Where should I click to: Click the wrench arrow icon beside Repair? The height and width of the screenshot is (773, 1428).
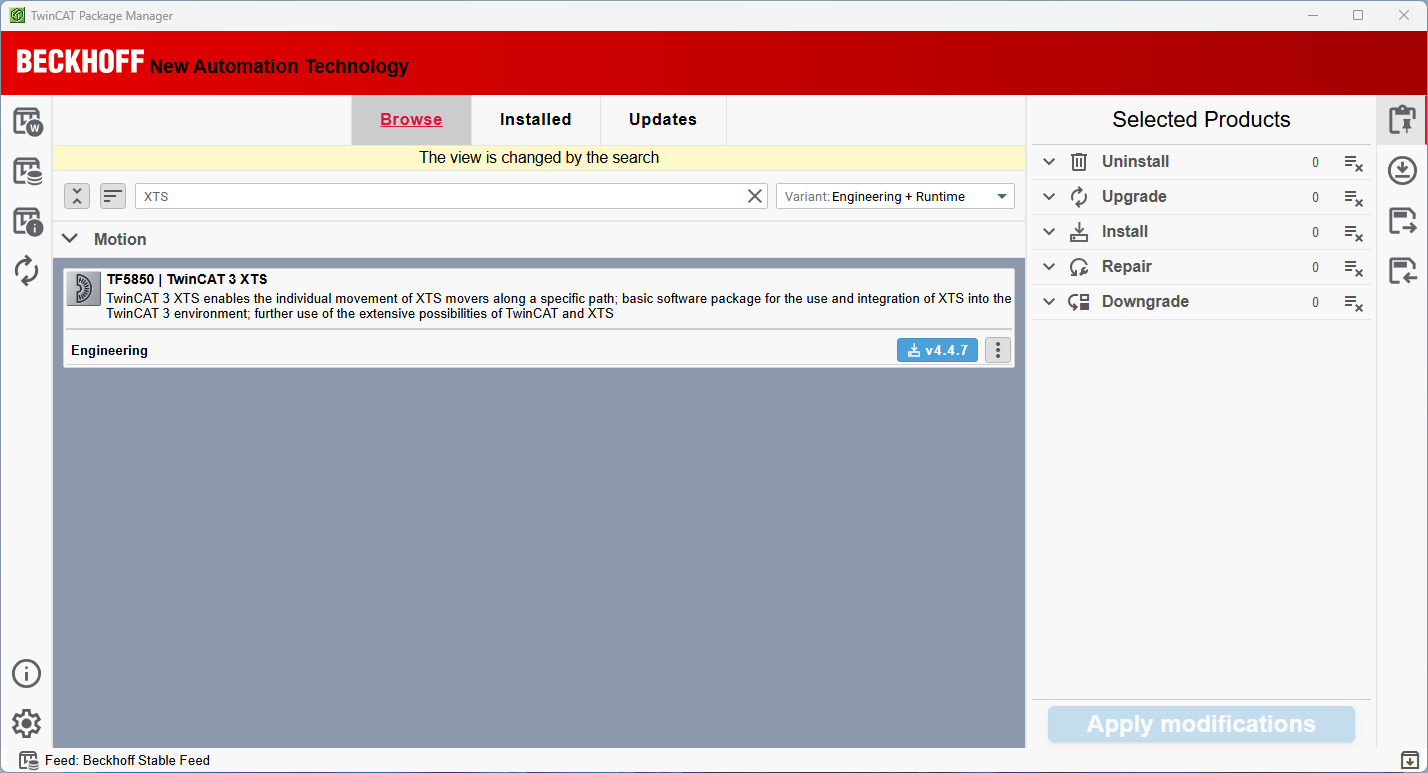coord(1079,267)
